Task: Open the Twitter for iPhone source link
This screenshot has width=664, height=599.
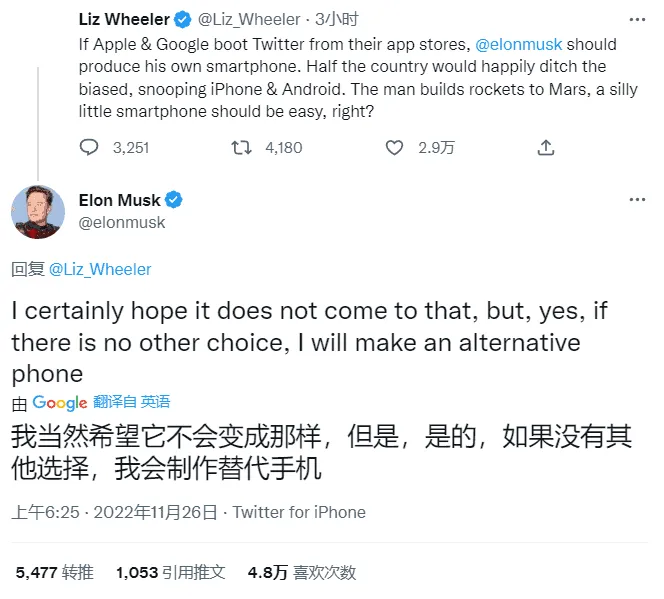Action: [299, 513]
